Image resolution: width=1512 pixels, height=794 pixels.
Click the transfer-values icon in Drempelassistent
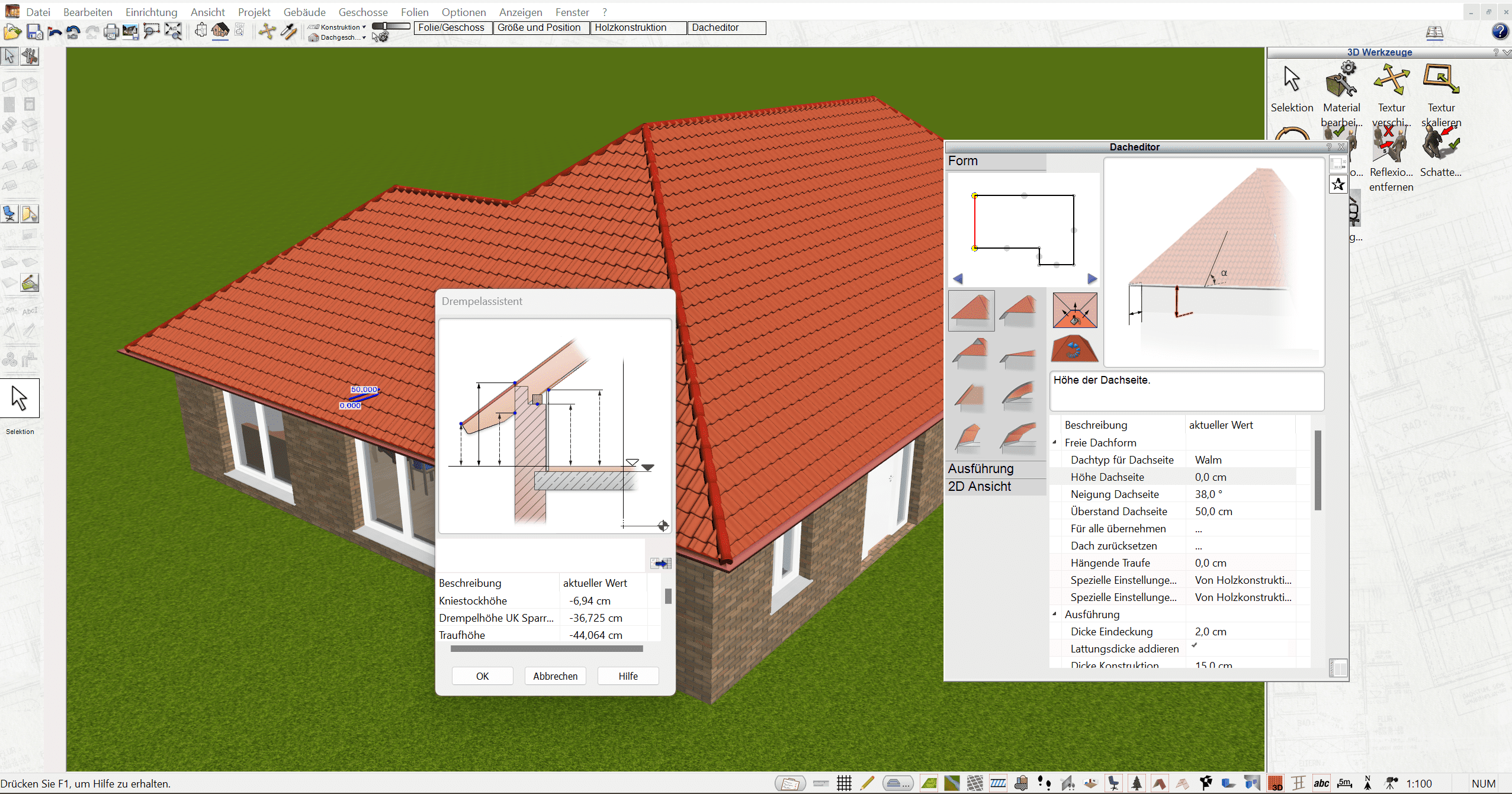(660, 563)
